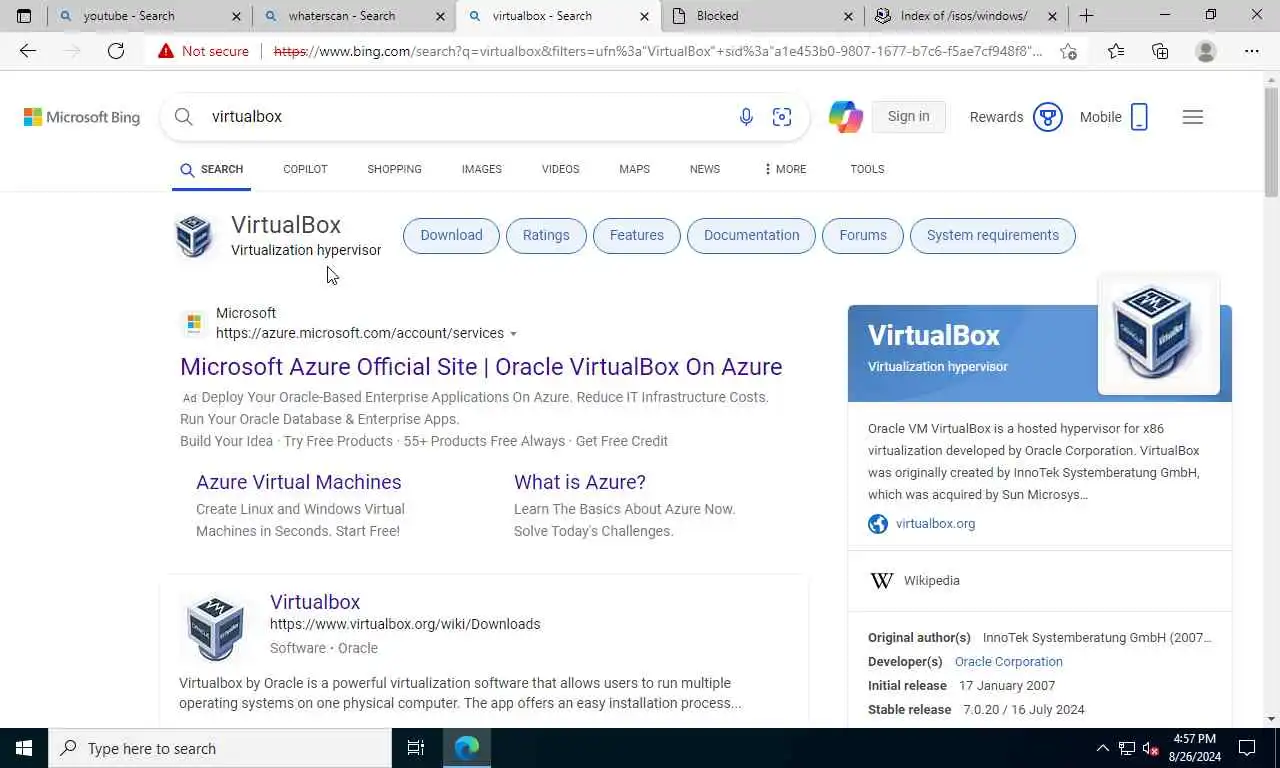Viewport: 1280px width, 768px height.
Task: Open the browser profile avatar
Action: coord(1206,51)
